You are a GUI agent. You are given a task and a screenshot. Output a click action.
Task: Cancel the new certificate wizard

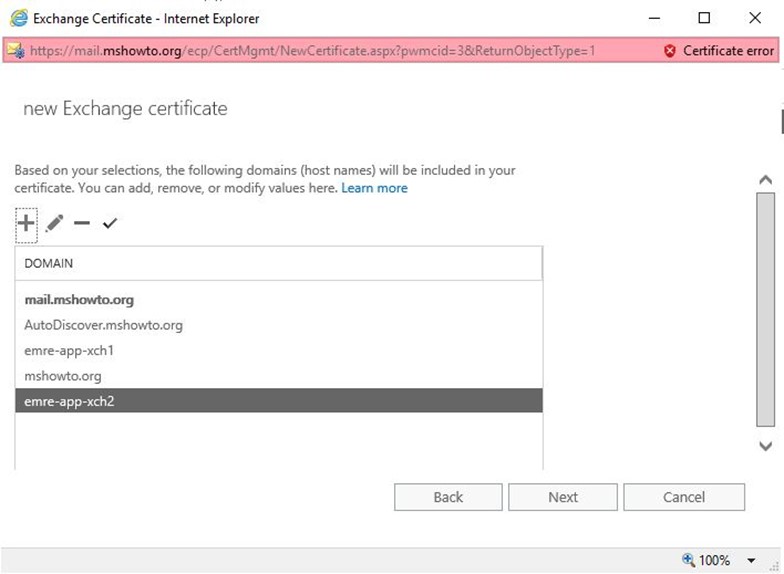[x=684, y=497]
